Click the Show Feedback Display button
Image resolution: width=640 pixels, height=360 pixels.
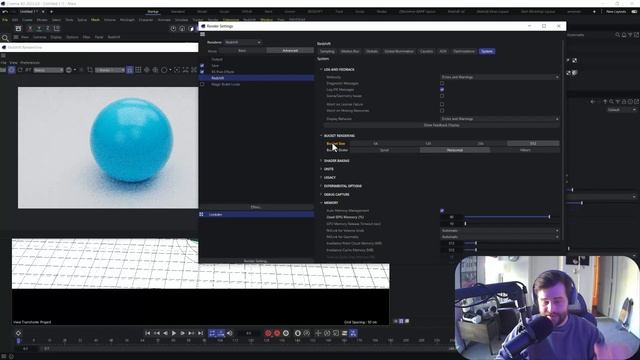441,125
